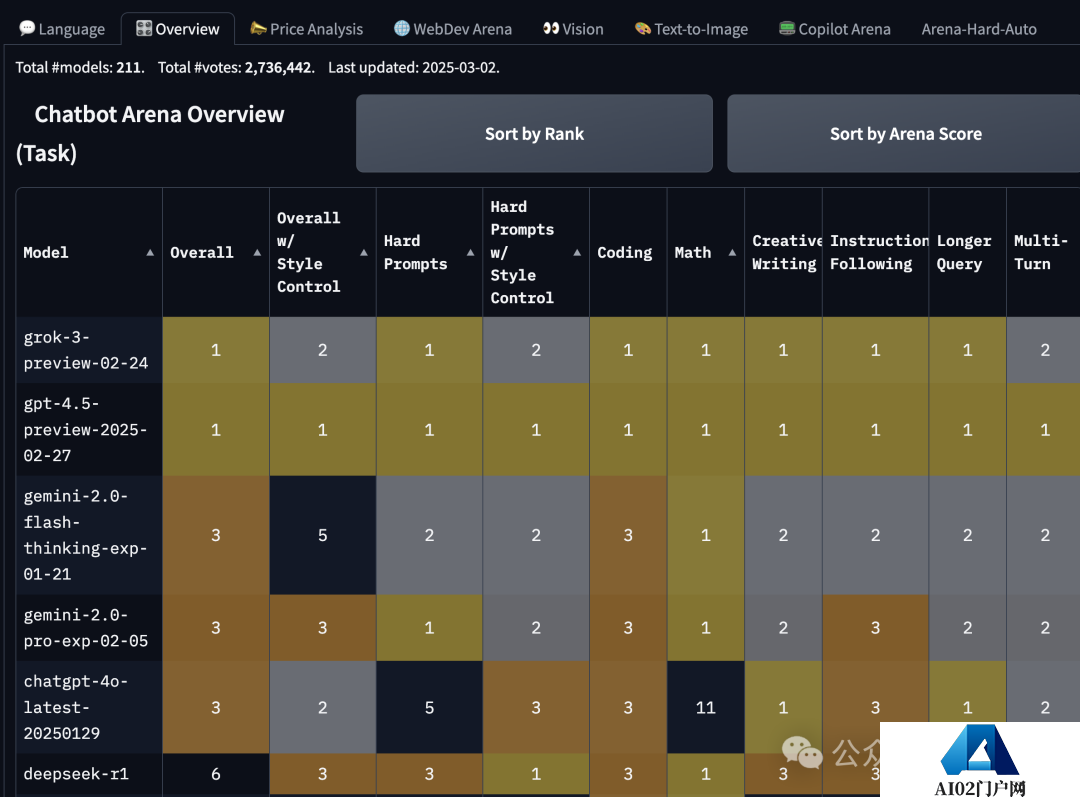Toggle sorting on the Coding column header
Viewport: 1080px width, 797px height.
pyautogui.click(x=626, y=252)
